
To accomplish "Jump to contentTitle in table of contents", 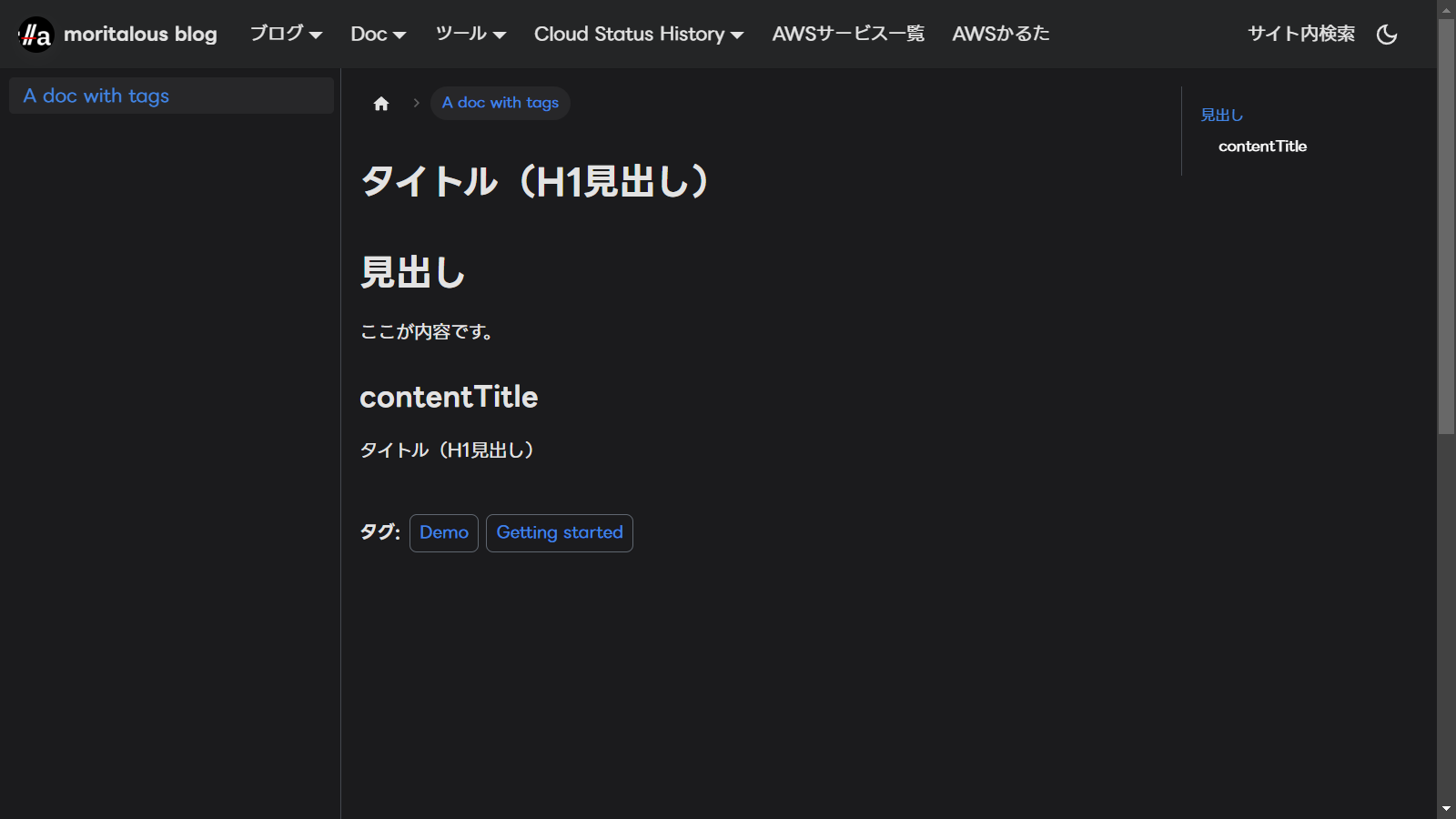I will point(1262,147).
